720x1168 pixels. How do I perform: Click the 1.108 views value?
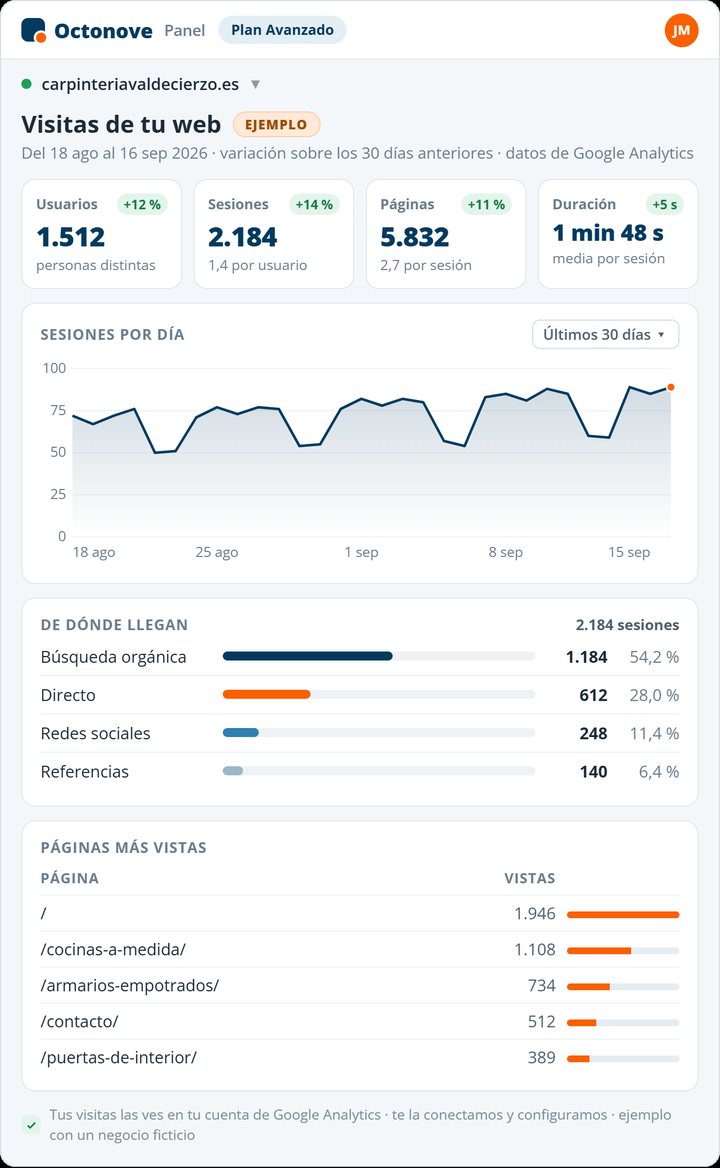click(x=535, y=950)
